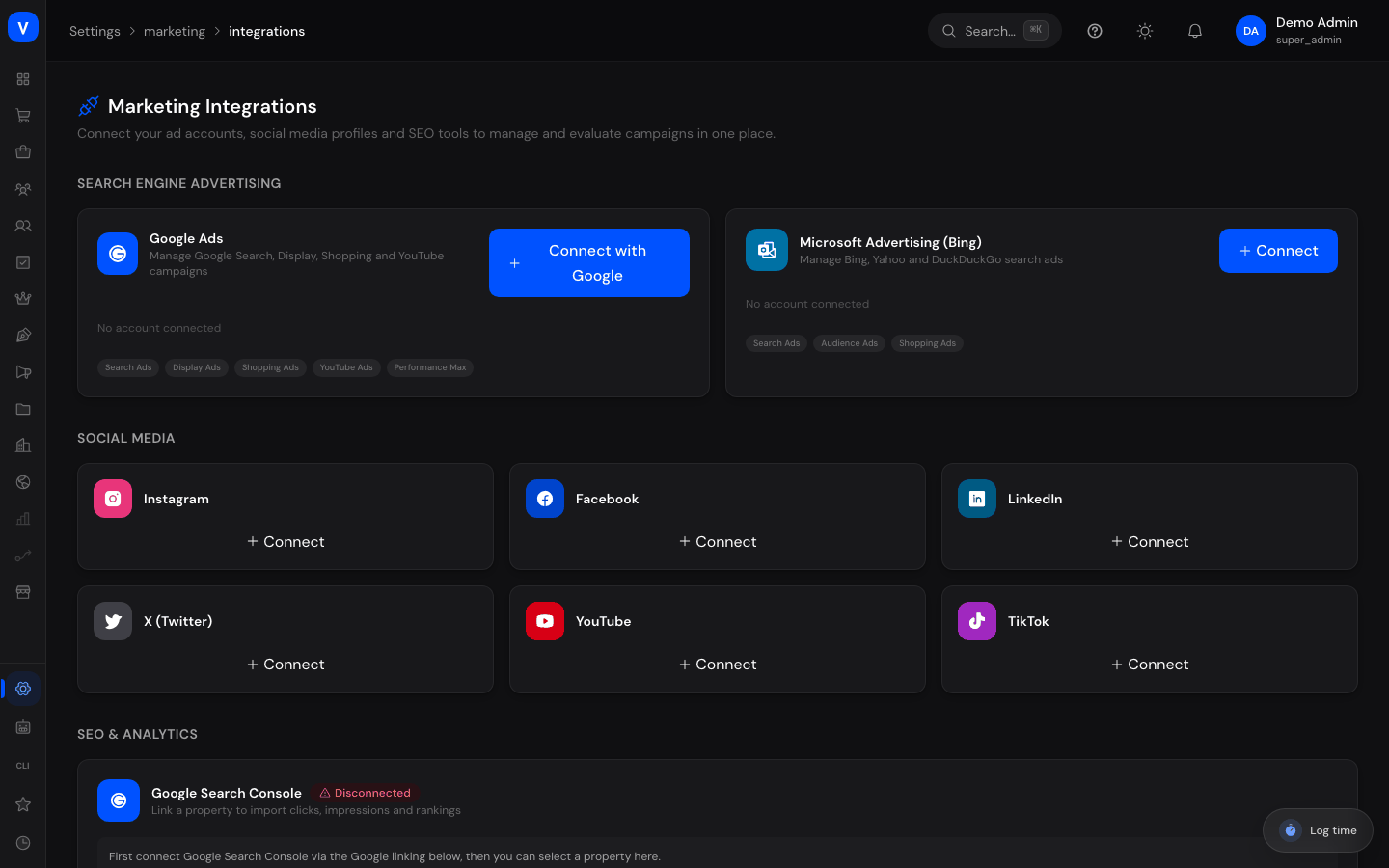The image size is (1389, 868).
Task: Click the YouTube logo icon
Action: tap(545, 621)
